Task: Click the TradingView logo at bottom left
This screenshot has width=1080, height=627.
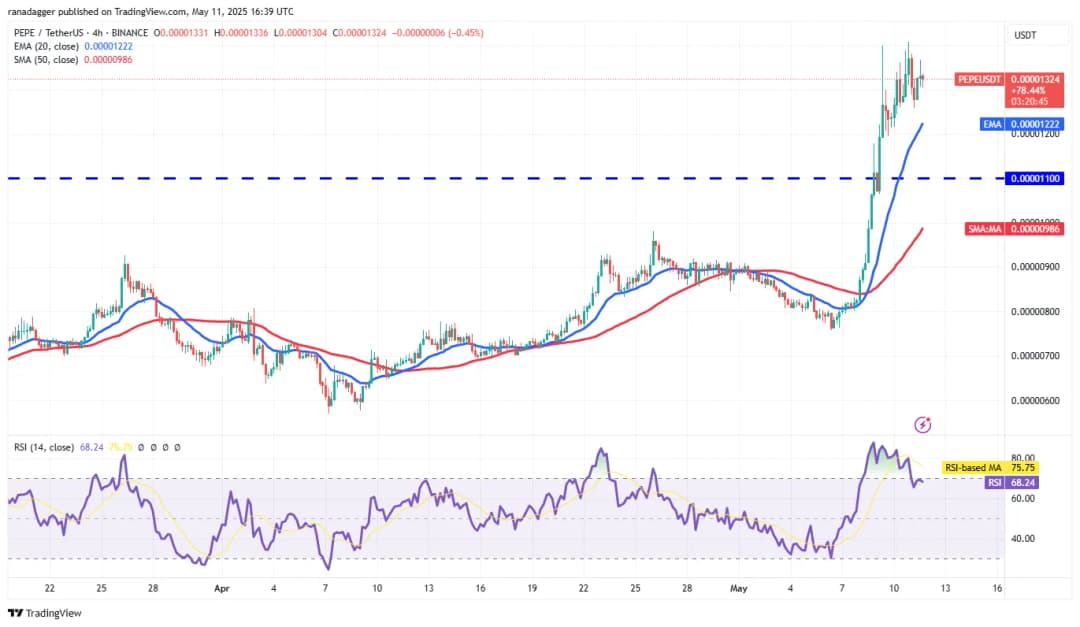Action: (x=45, y=613)
